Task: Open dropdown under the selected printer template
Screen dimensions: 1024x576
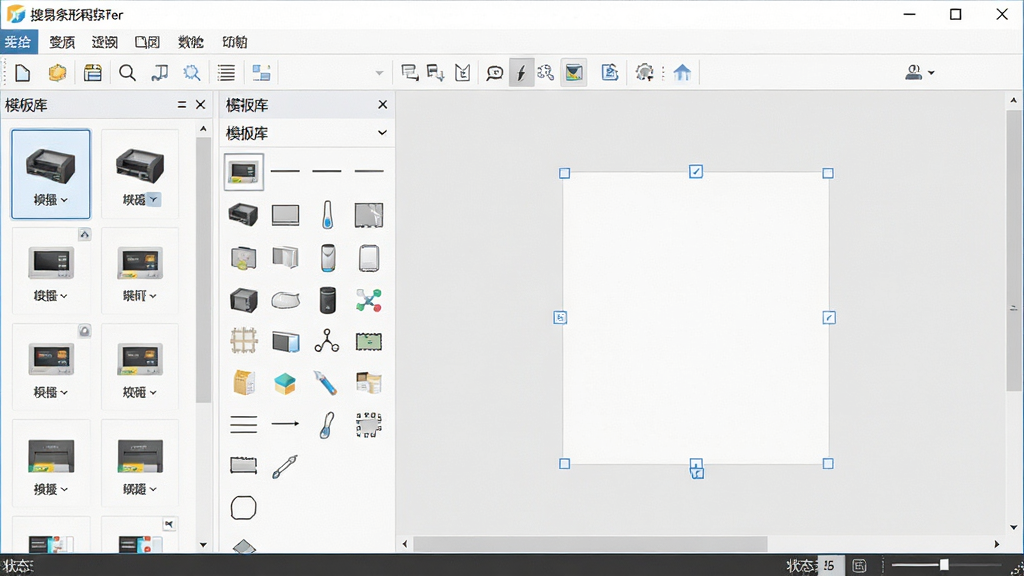Action: click(x=64, y=200)
